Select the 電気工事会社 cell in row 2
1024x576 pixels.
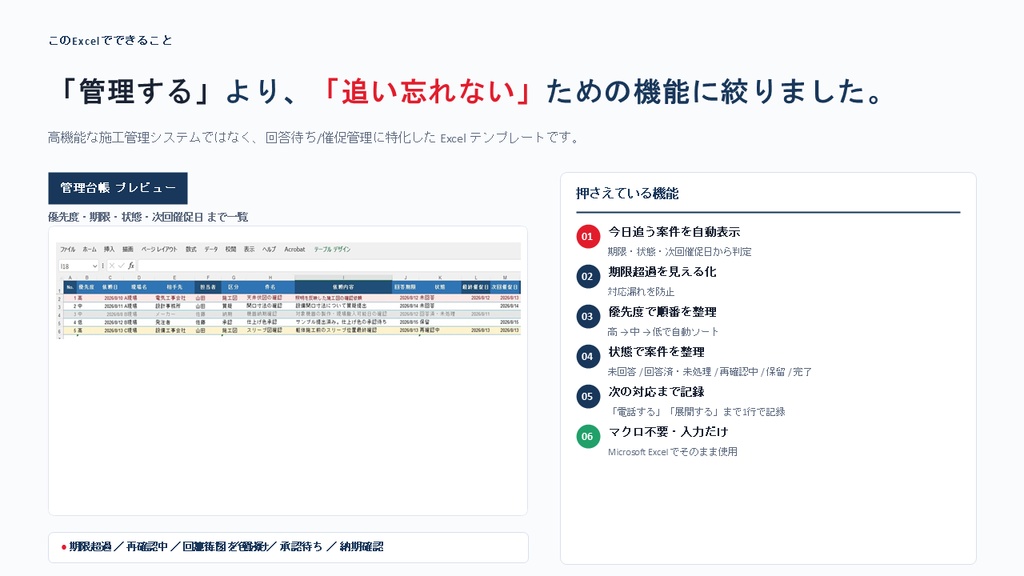[174, 298]
